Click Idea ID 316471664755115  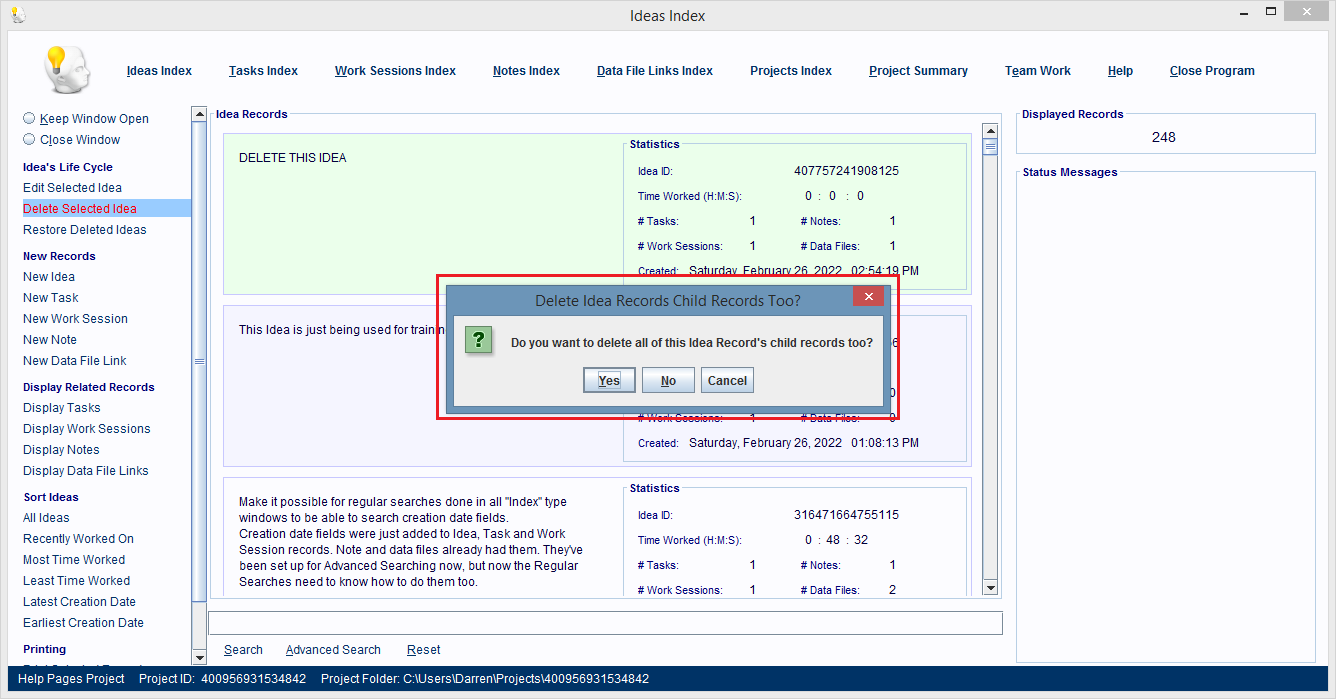pyautogui.click(x=846, y=515)
